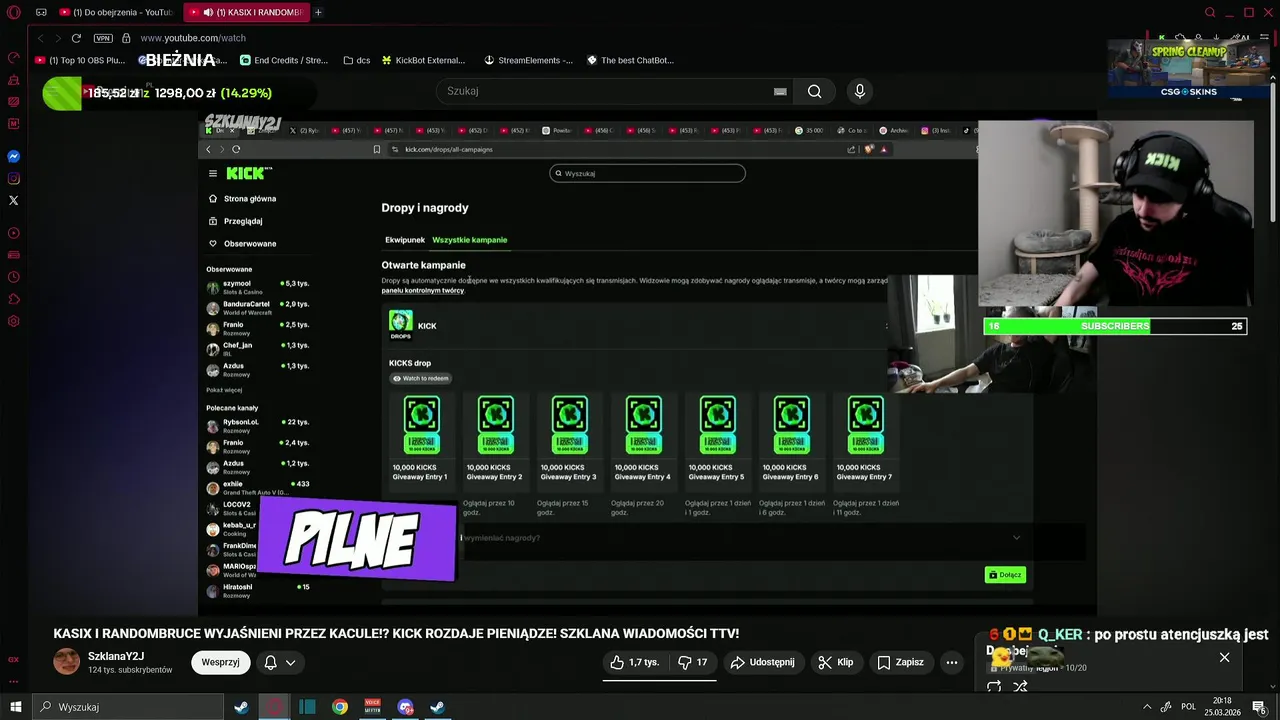The width and height of the screenshot is (1280, 720).
Task: Open the 'KickBot External...' bookmark
Action: pyautogui.click(x=423, y=60)
